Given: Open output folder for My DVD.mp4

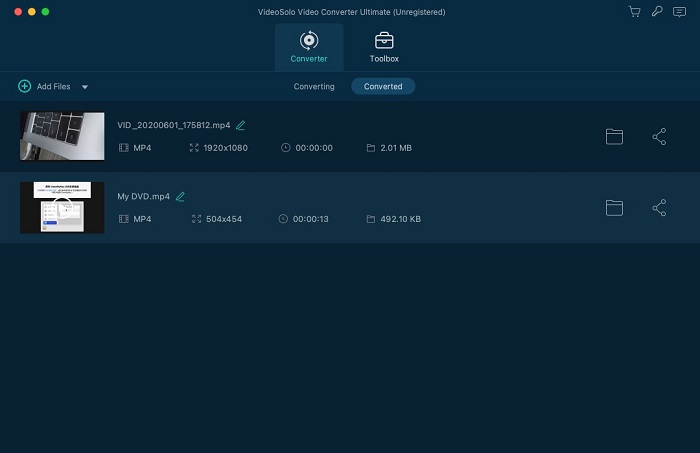Looking at the screenshot, I should click(614, 208).
